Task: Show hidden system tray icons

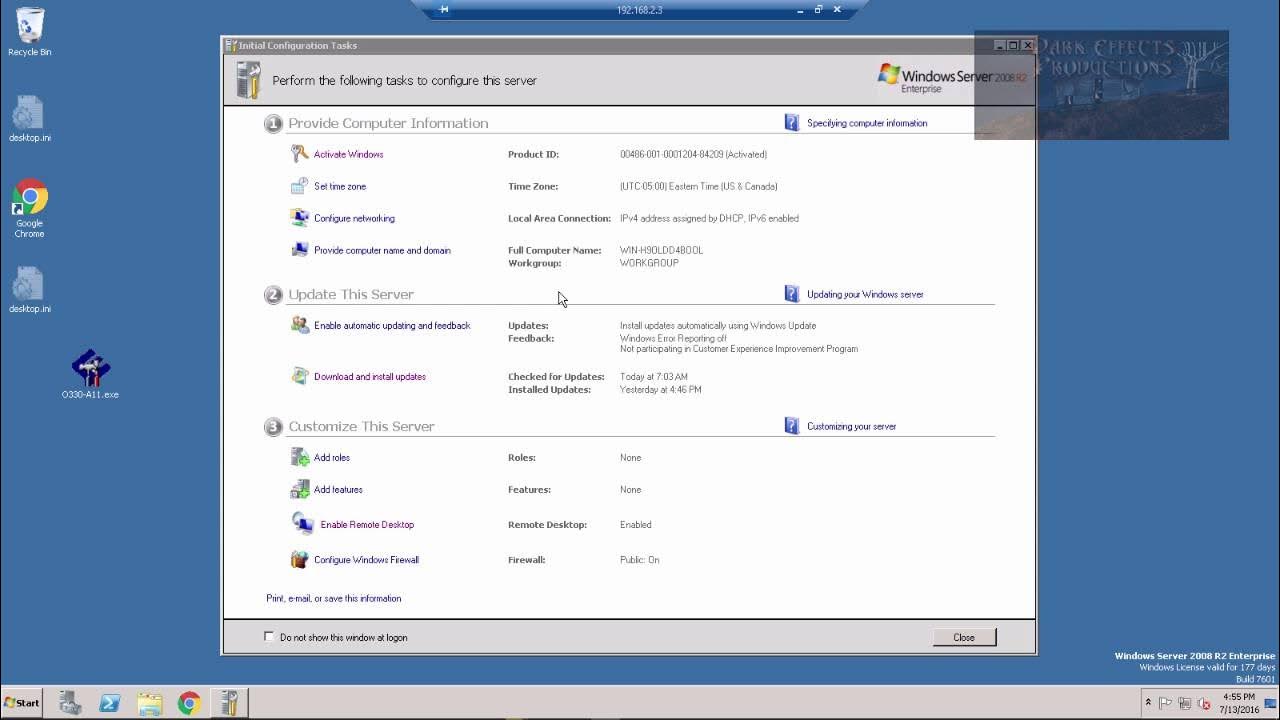Action: tap(1148, 703)
